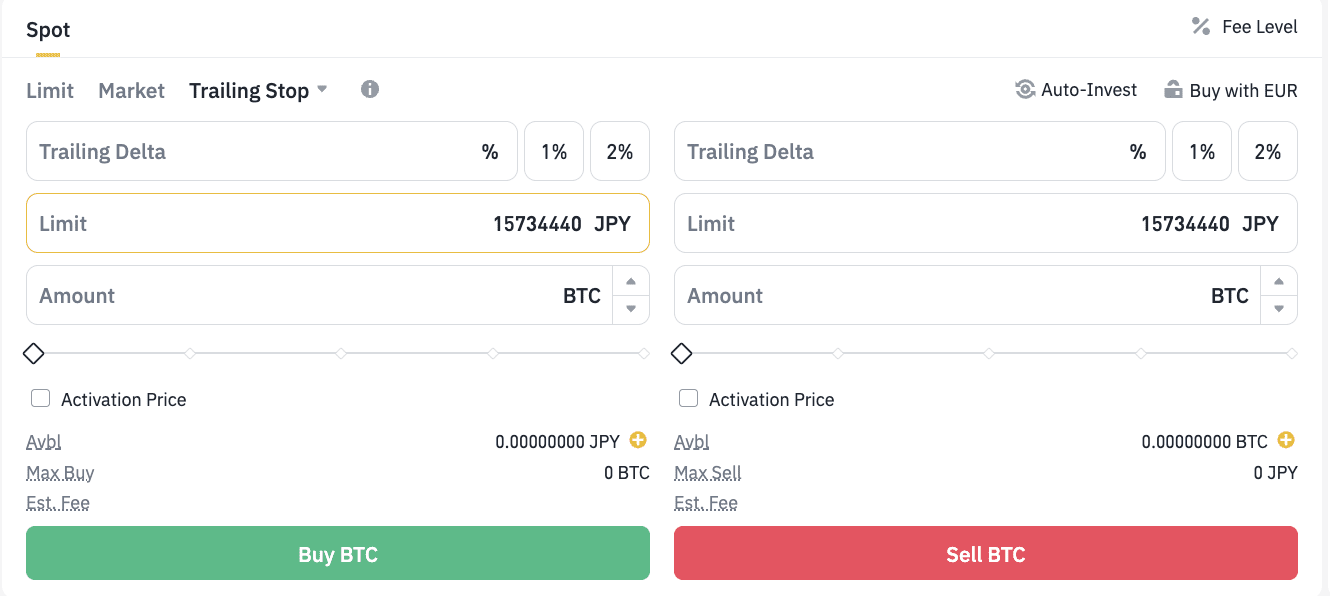Switch to the Limit order tab
Screen dimensions: 1330x596
click(50, 91)
